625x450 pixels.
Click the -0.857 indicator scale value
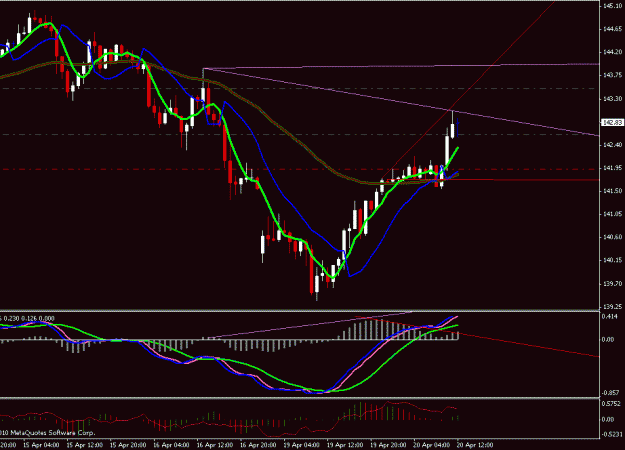pos(610,393)
